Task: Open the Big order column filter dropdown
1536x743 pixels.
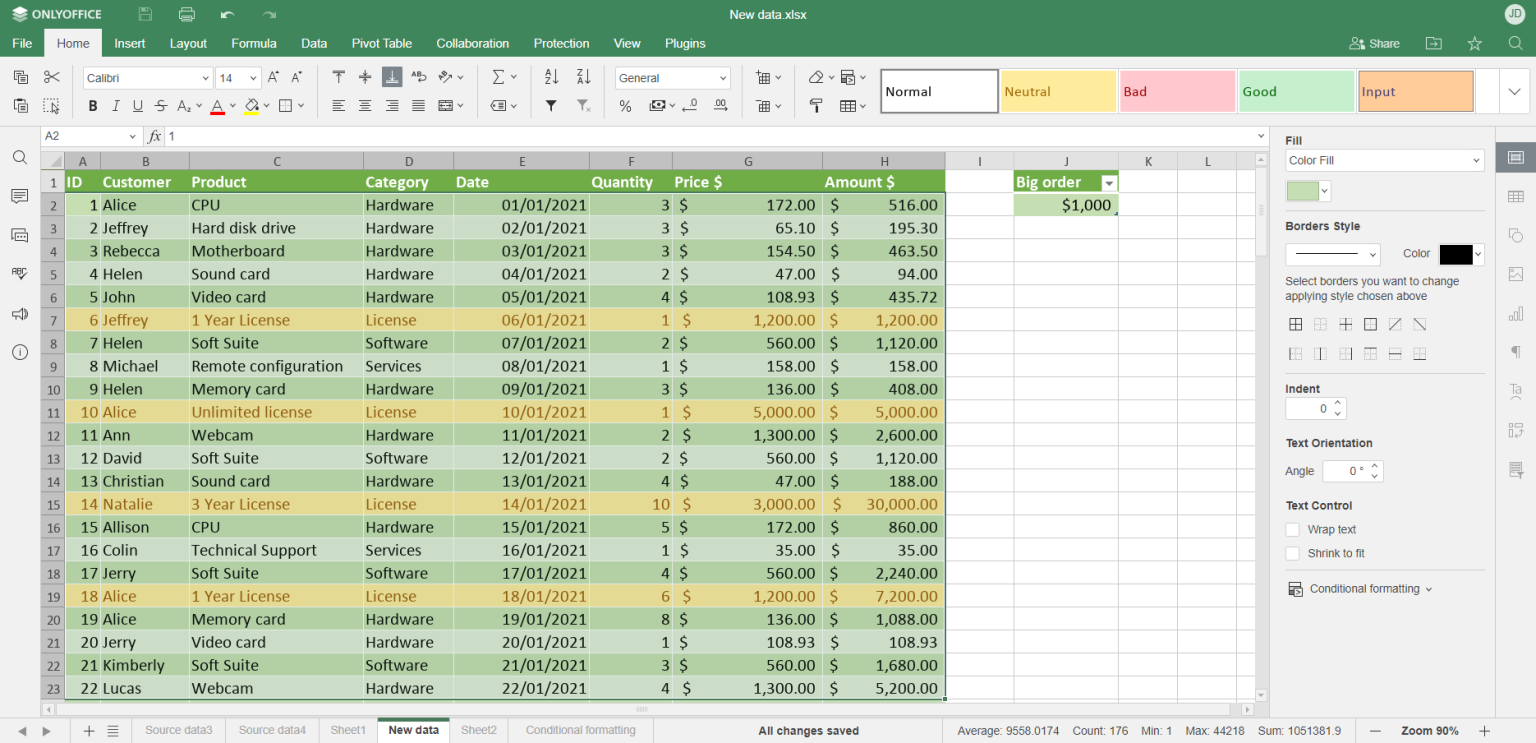Action: point(1110,182)
